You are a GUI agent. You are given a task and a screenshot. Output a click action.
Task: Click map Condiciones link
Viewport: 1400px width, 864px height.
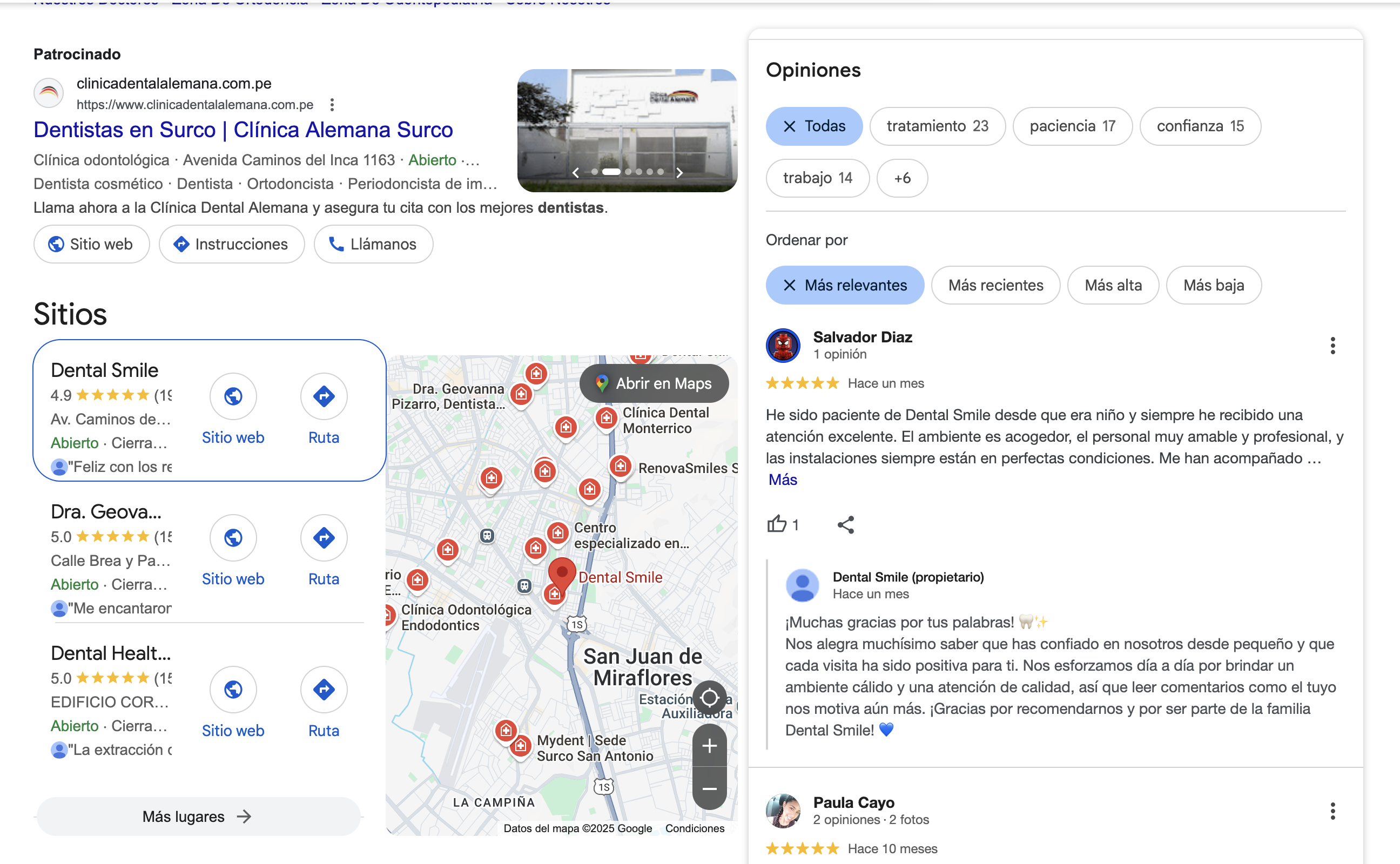click(694, 828)
